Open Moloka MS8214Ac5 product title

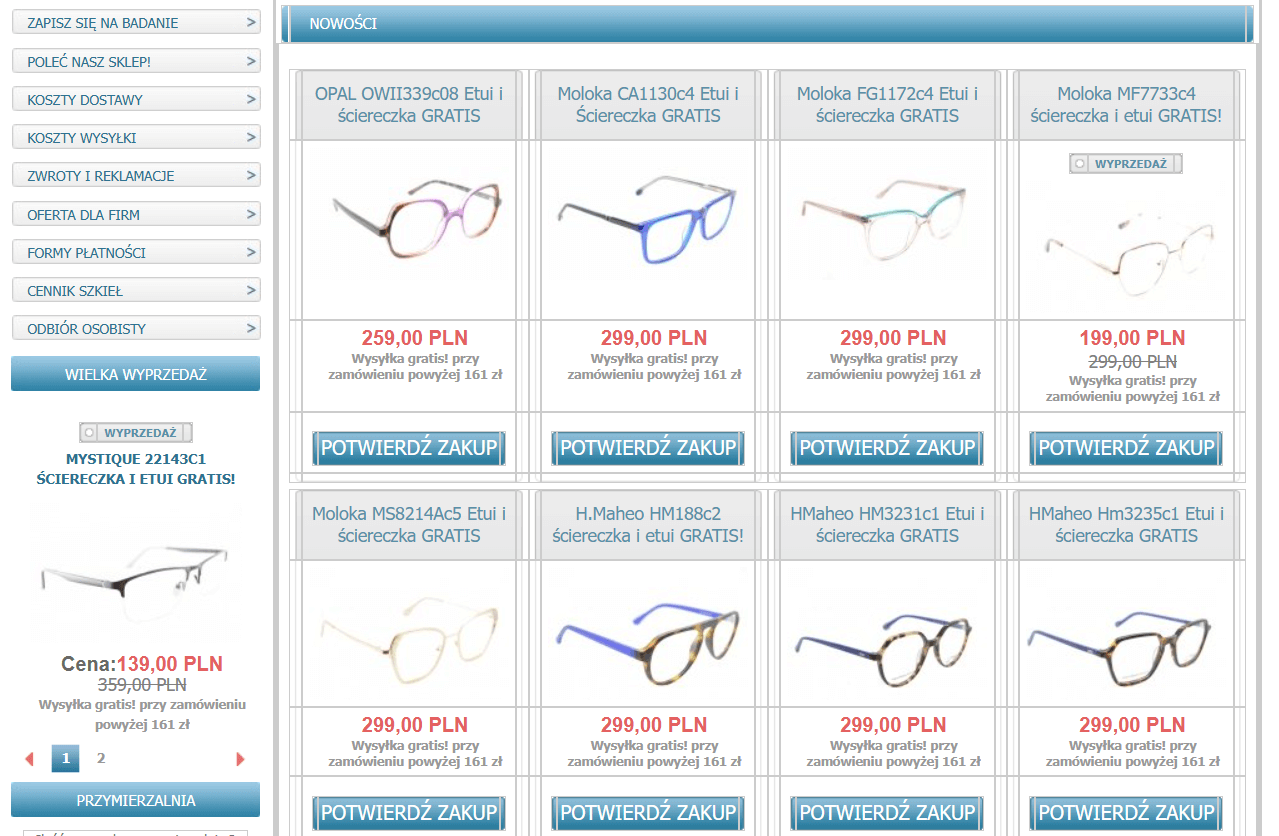click(409, 525)
